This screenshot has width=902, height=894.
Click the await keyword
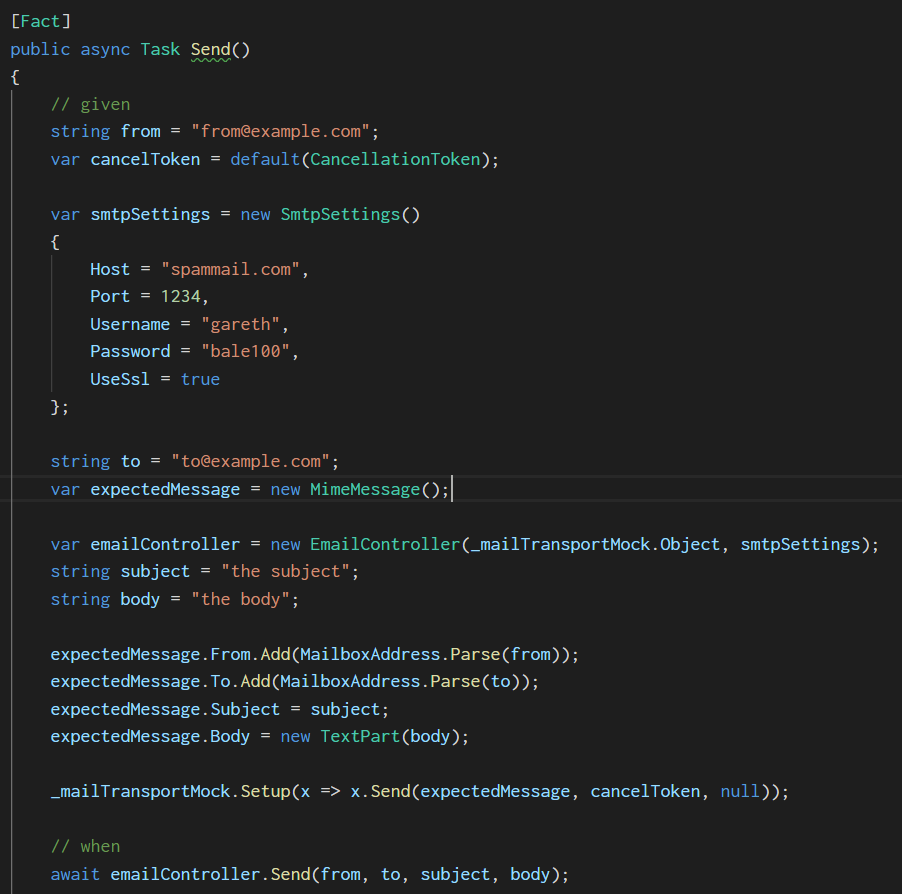click(75, 874)
